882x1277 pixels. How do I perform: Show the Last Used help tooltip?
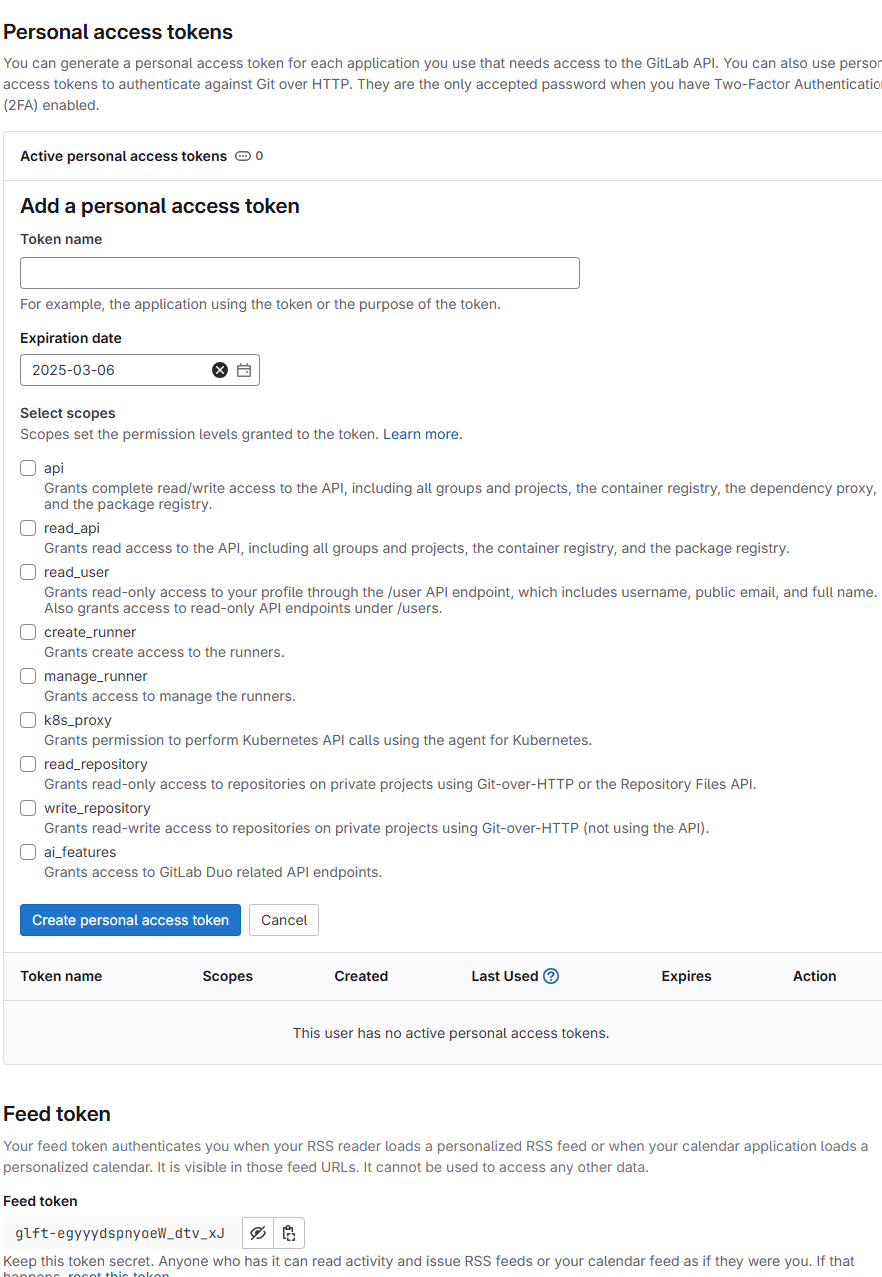550,975
